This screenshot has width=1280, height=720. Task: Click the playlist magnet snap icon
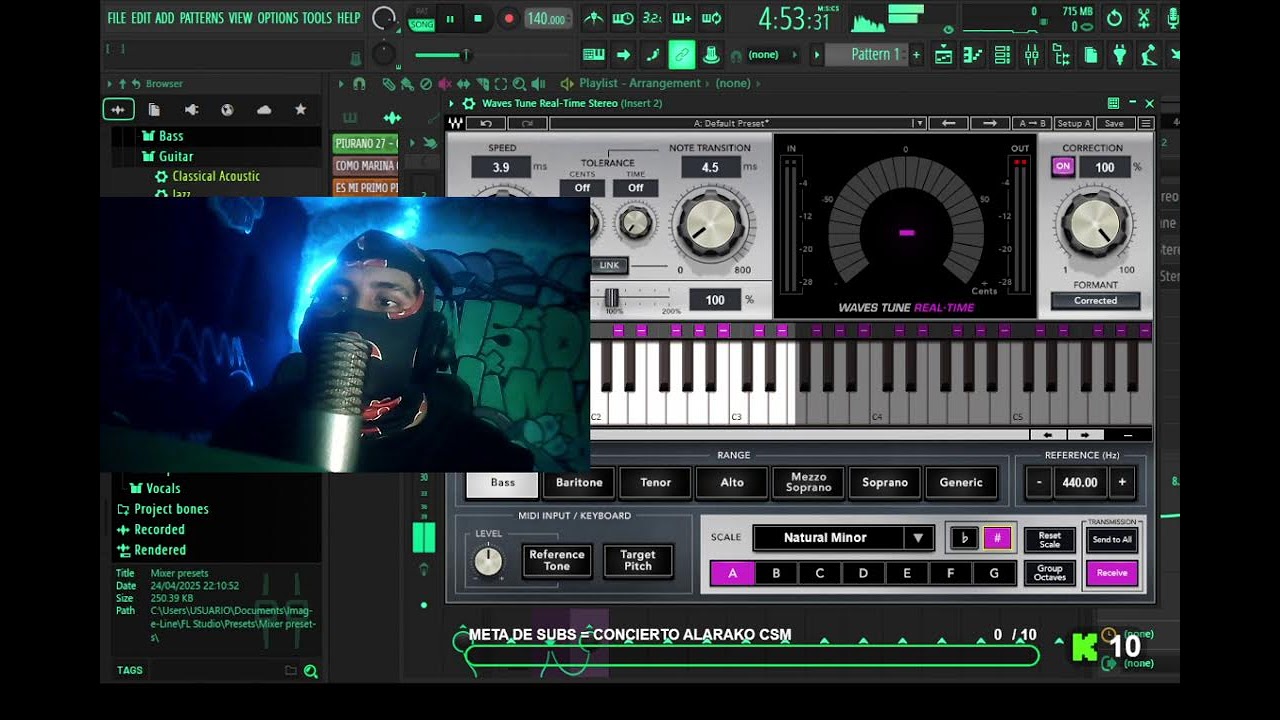(359, 84)
